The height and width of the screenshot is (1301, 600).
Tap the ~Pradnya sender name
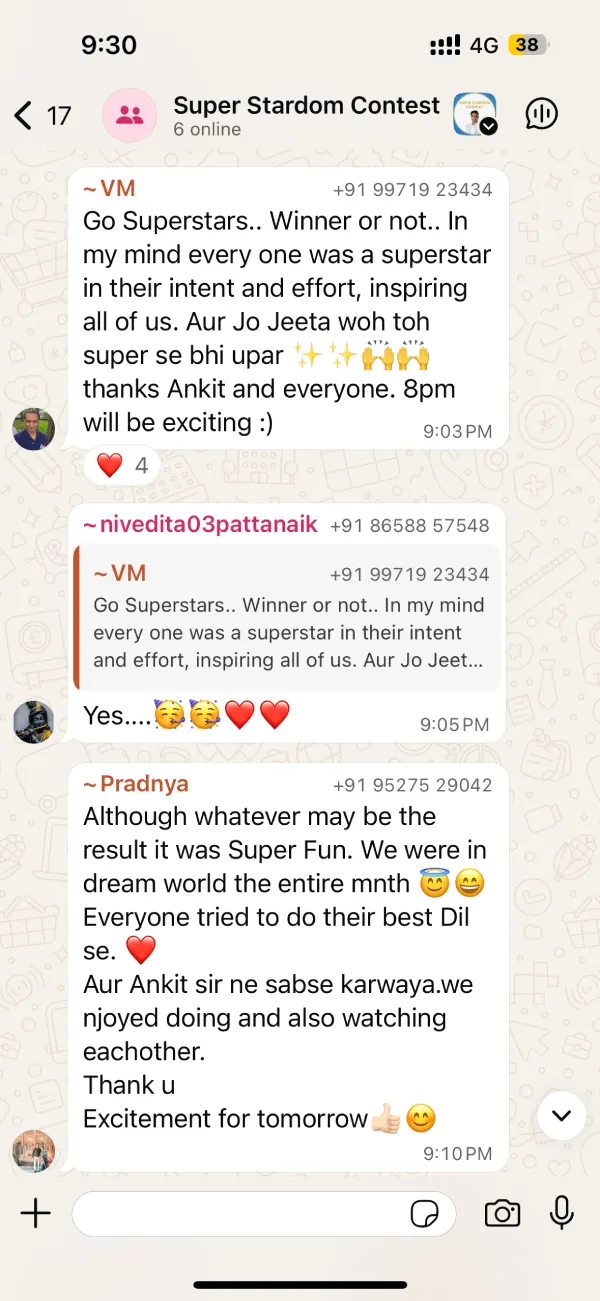click(x=136, y=785)
